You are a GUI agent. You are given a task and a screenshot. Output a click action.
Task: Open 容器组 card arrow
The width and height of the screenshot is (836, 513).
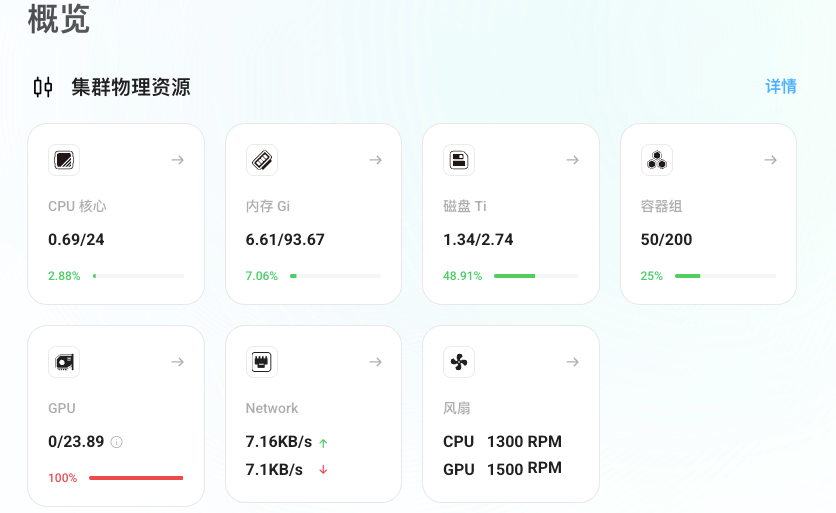tap(770, 160)
